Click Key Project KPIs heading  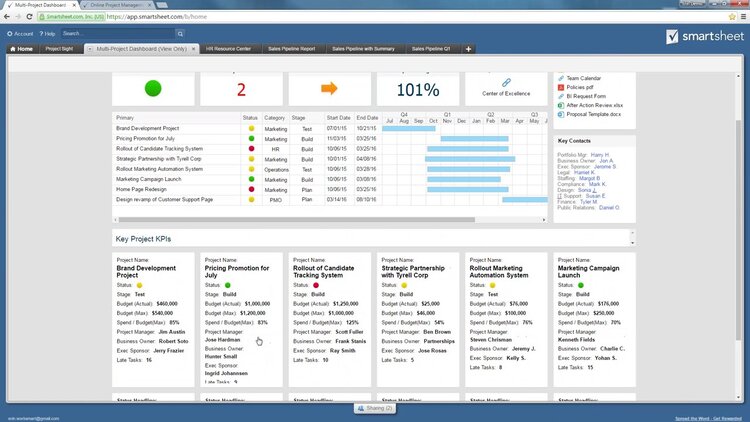(143, 239)
